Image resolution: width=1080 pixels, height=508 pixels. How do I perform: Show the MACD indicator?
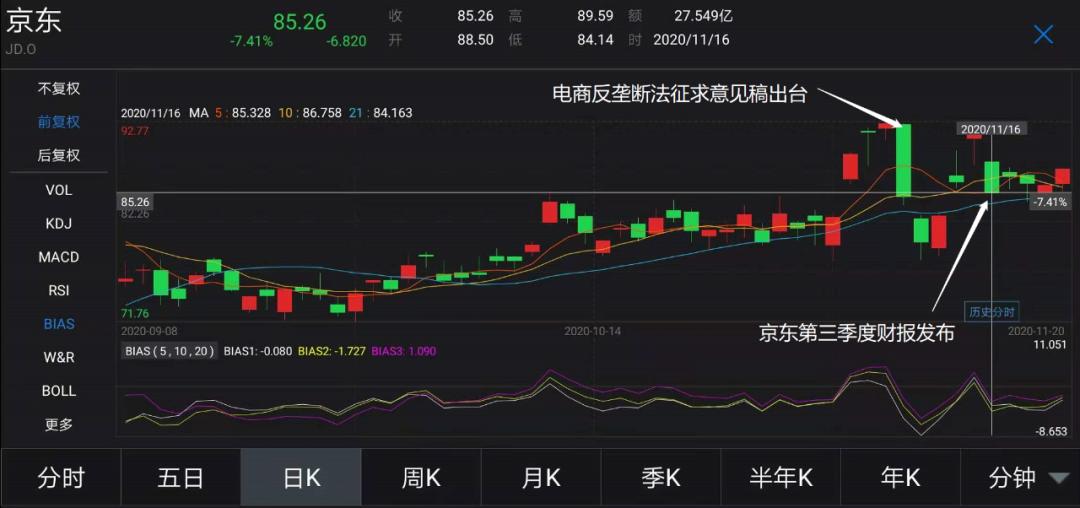click(59, 257)
